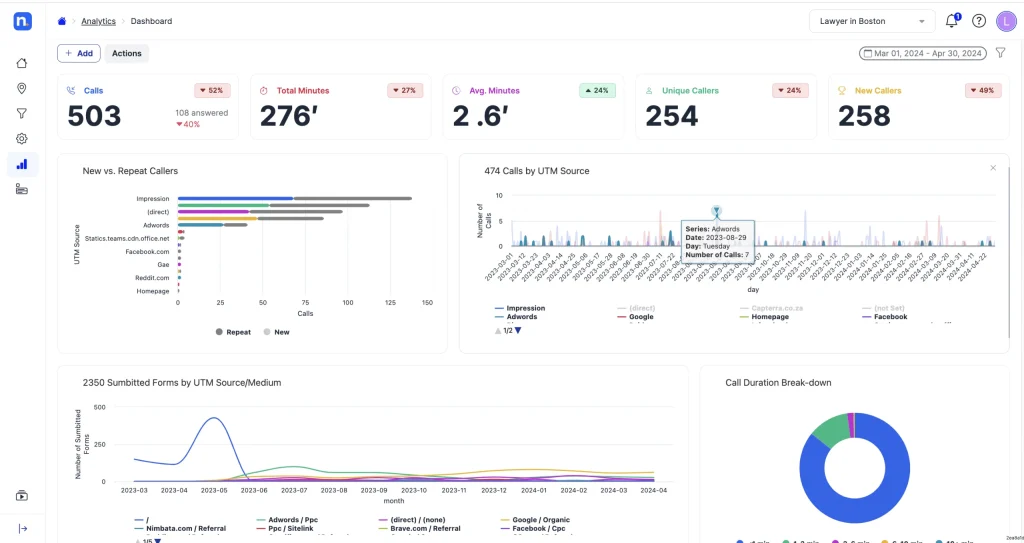This screenshot has width=1024, height=543.
Task: Toggle Nimbata.com / Referral legend series
Action: tap(180, 529)
